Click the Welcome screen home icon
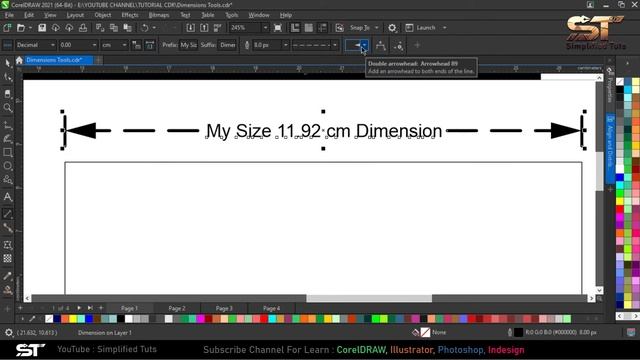 click(x=19, y=60)
